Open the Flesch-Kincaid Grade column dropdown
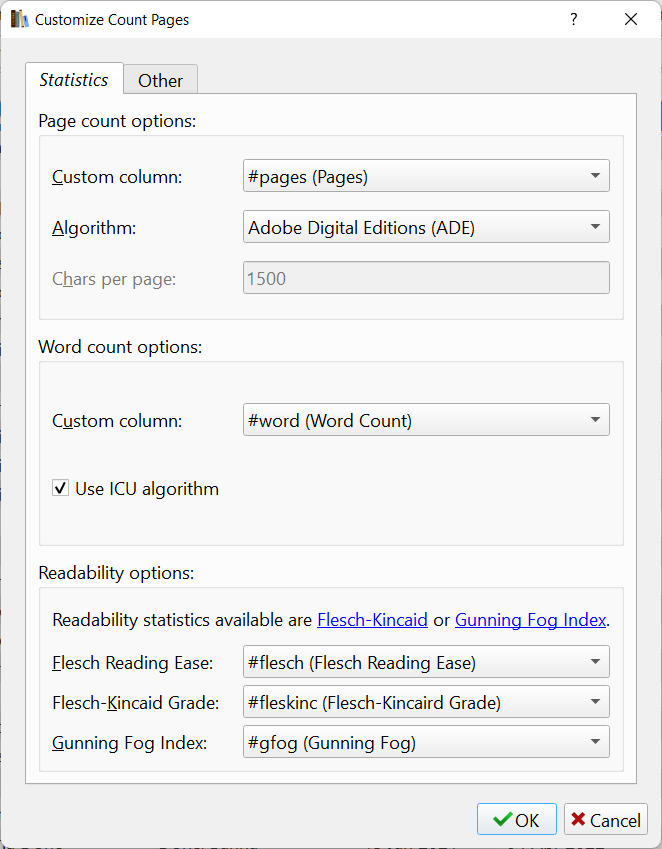Image resolution: width=662 pixels, height=849 pixels. [426, 702]
